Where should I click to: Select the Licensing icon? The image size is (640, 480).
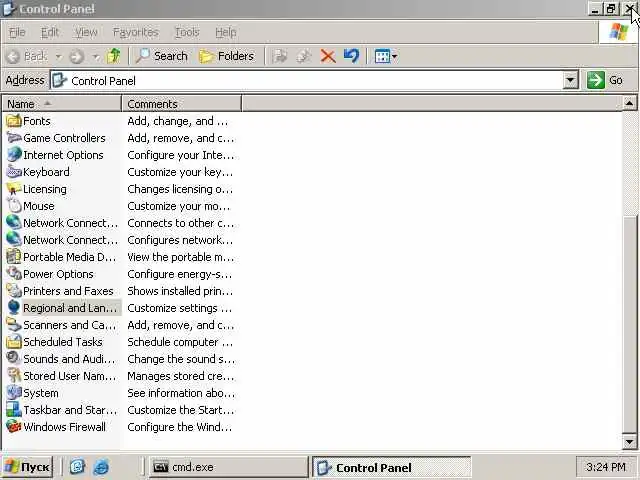pos(14,189)
